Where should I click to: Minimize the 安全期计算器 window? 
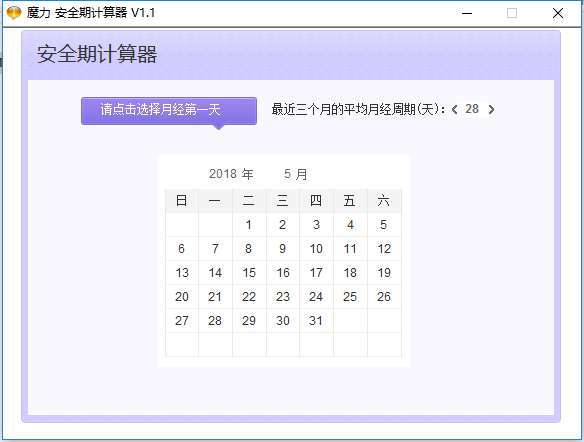click(x=467, y=13)
